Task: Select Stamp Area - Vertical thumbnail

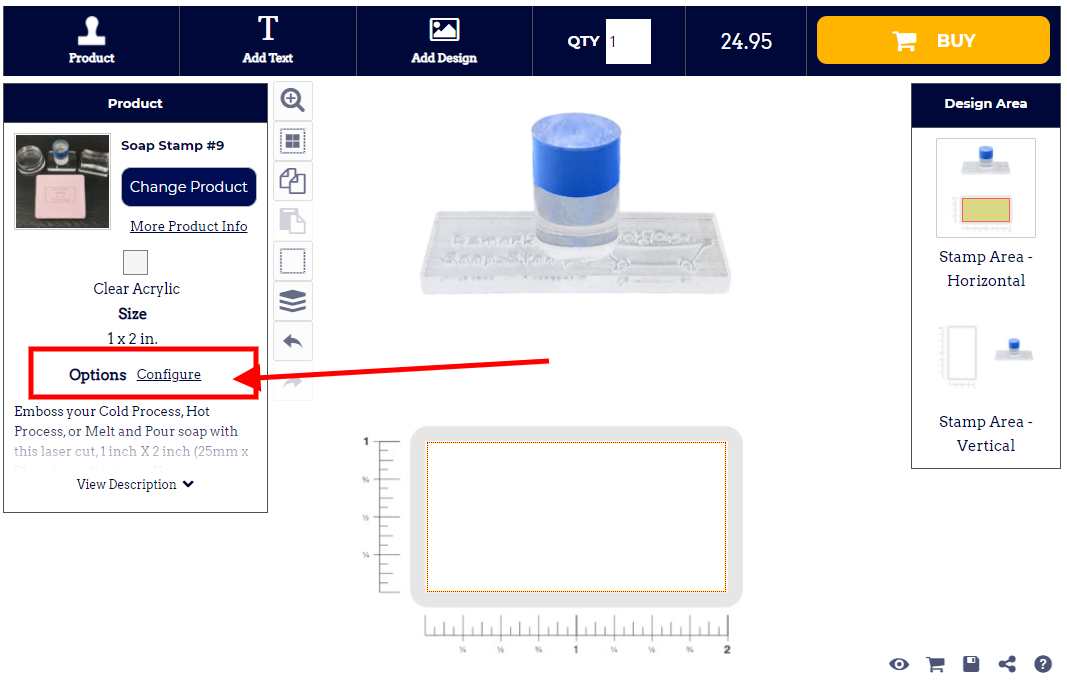Action: 985,355
